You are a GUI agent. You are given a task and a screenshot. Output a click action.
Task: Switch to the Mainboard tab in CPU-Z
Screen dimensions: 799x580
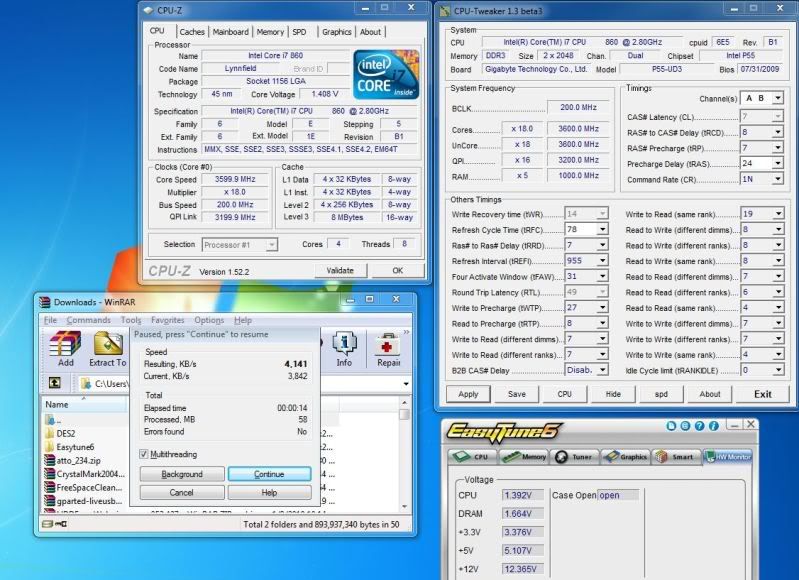coord(230,32)
